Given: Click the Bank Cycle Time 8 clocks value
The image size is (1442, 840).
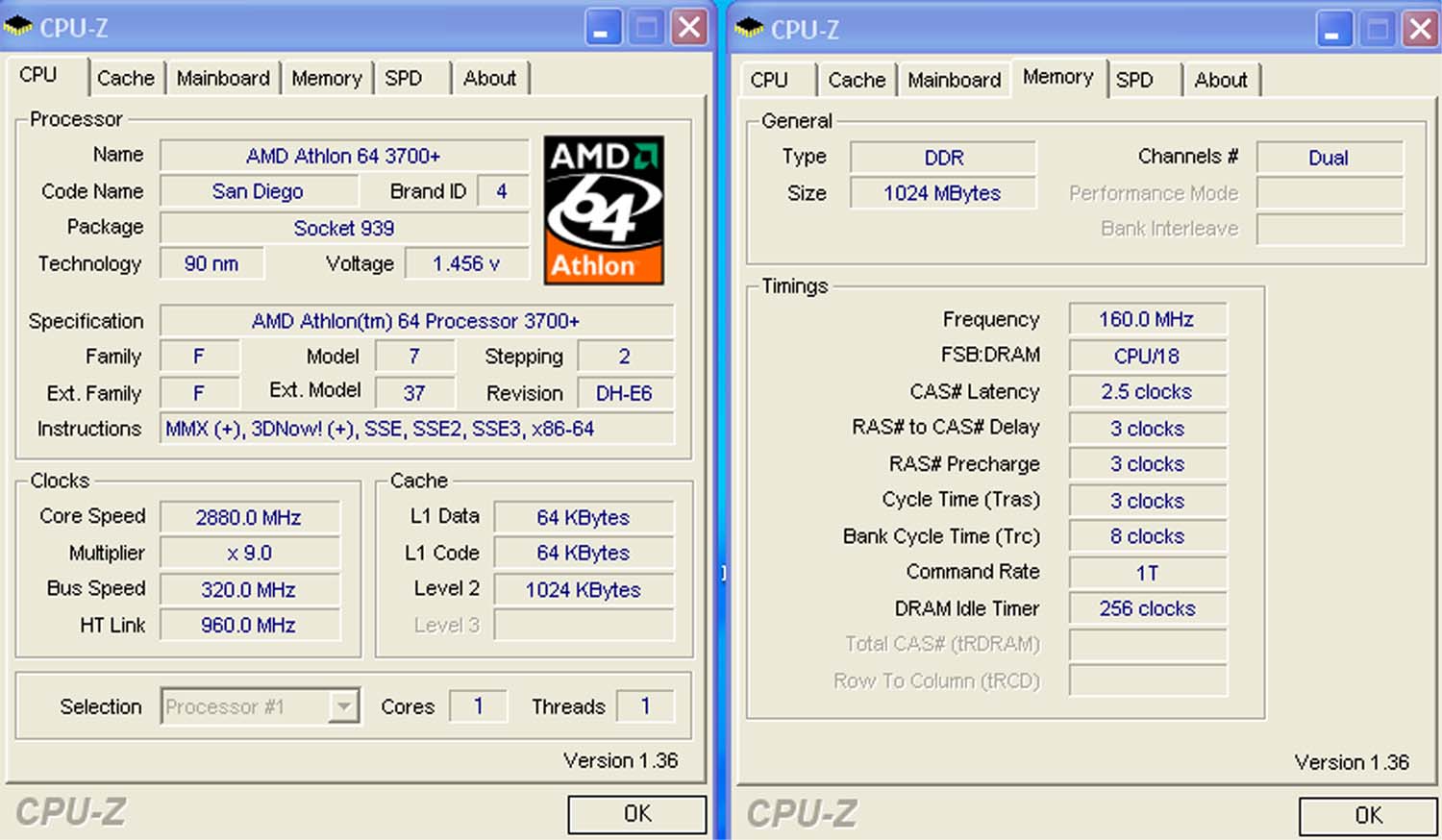Looking at the screenshot, I should pos(1148,536).
